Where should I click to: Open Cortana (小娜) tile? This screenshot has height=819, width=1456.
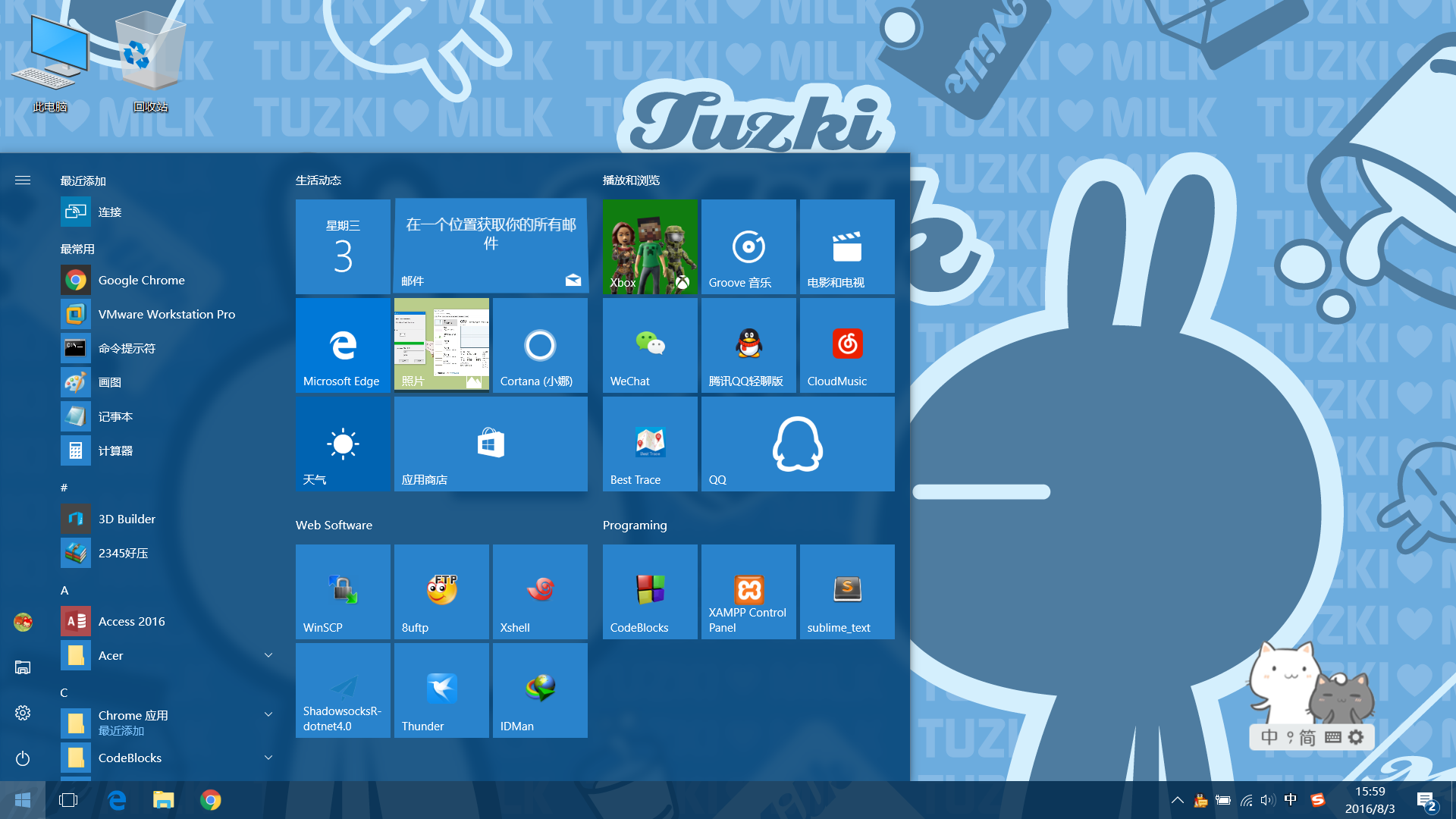coord(540,345)
